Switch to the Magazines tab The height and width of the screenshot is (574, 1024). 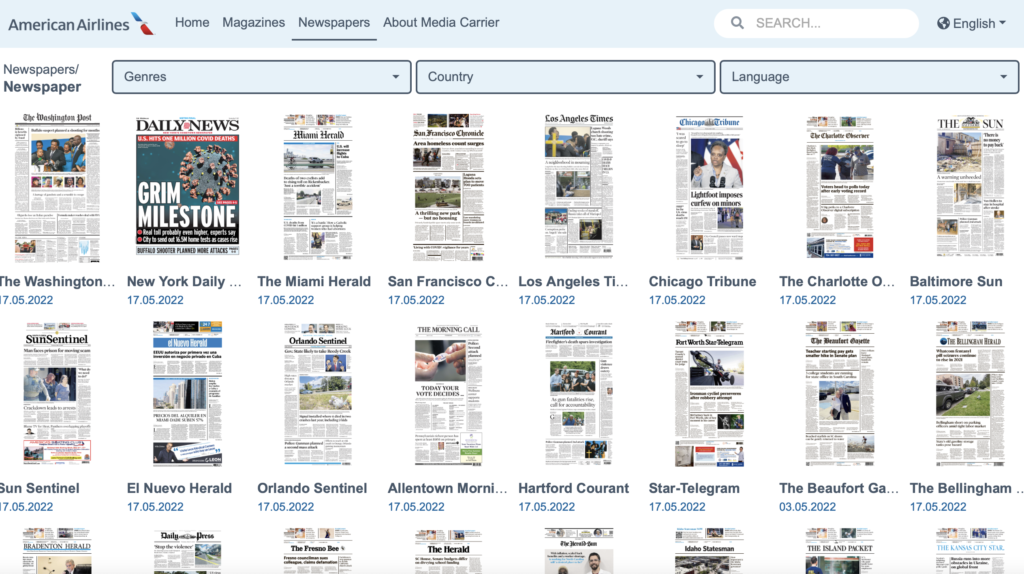[253, 22]
